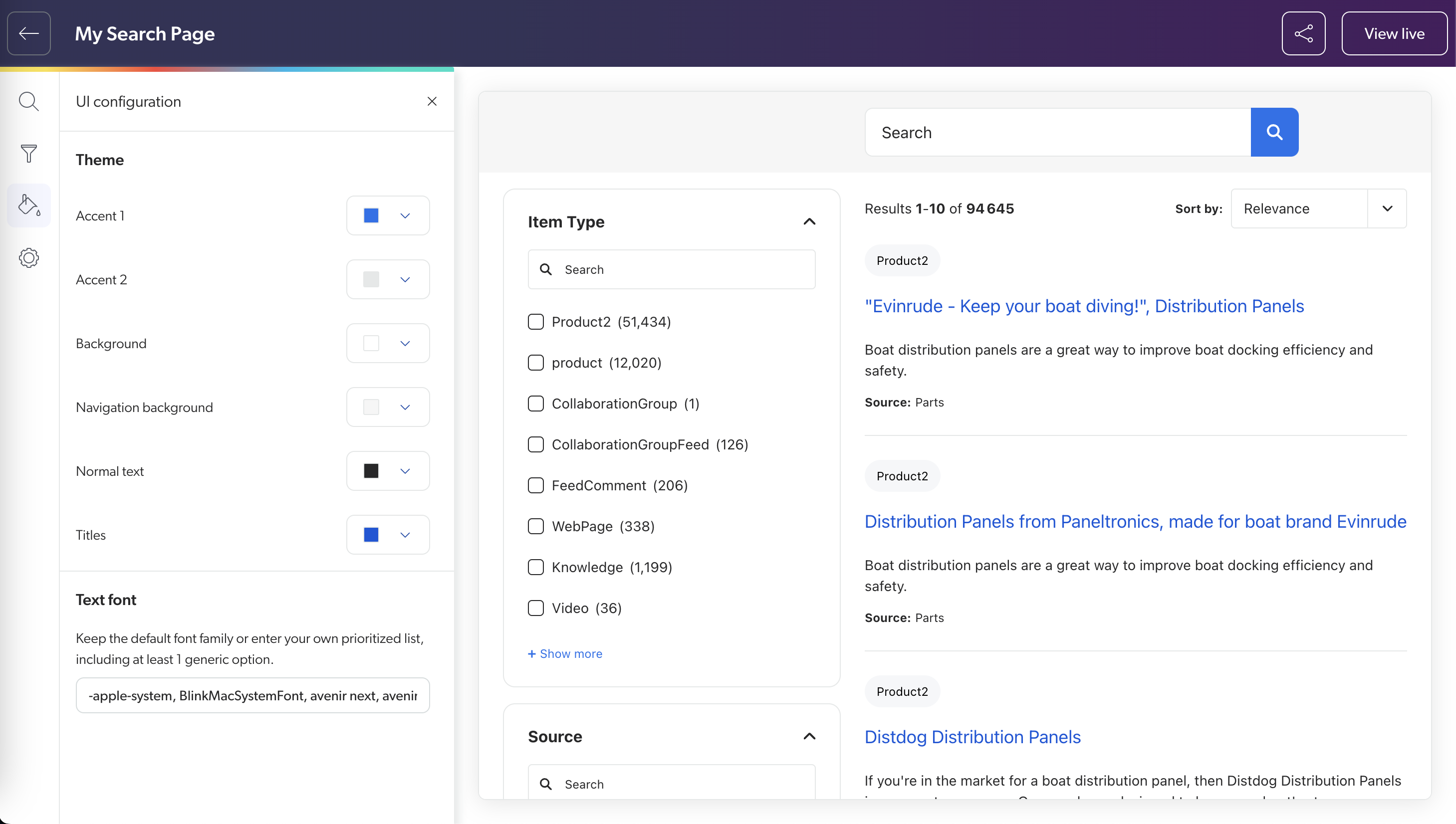
Task: Check the CollaborationGroup (1) checkbox
Action: point(535,404)
